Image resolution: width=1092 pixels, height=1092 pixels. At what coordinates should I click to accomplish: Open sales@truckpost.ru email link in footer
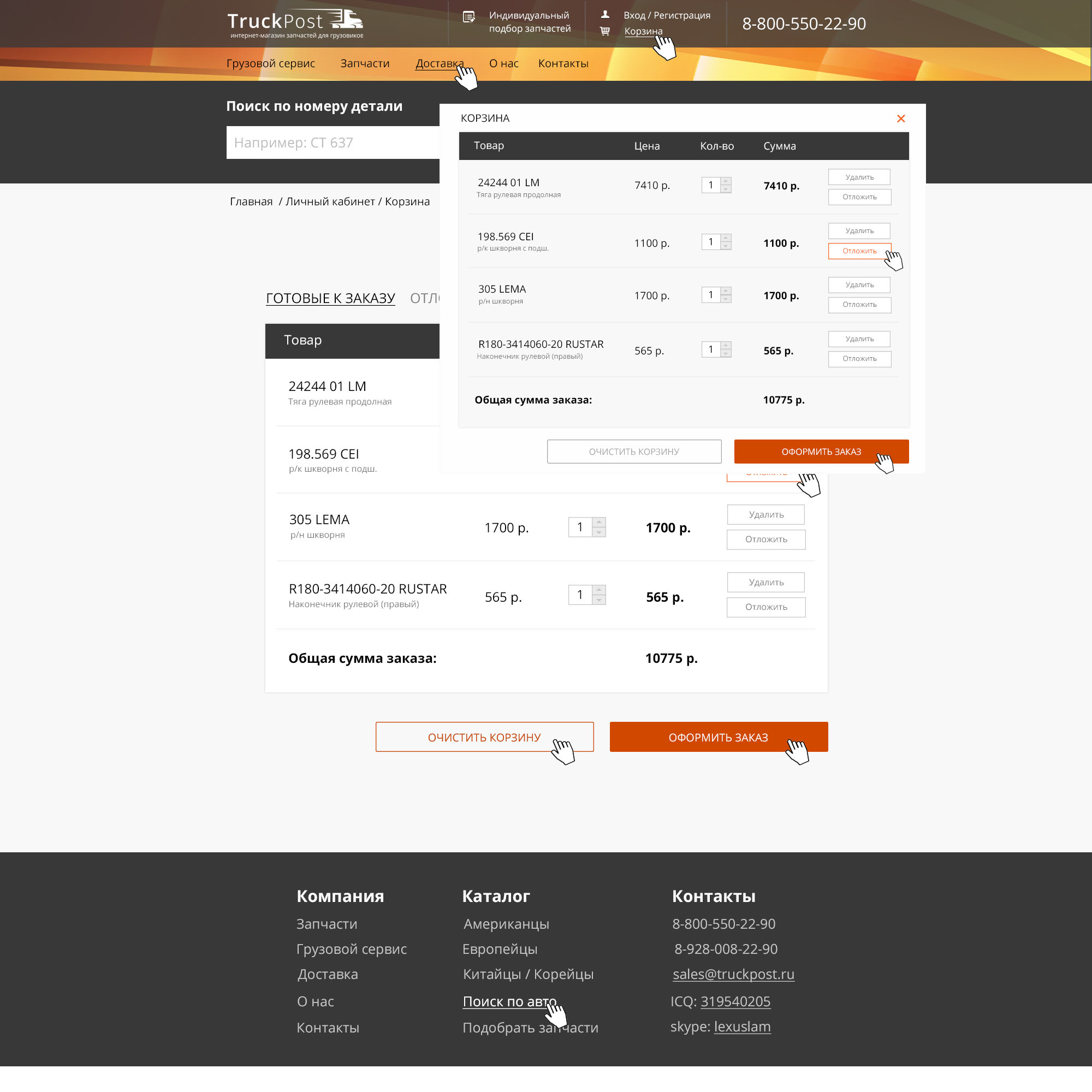[733, 974]
